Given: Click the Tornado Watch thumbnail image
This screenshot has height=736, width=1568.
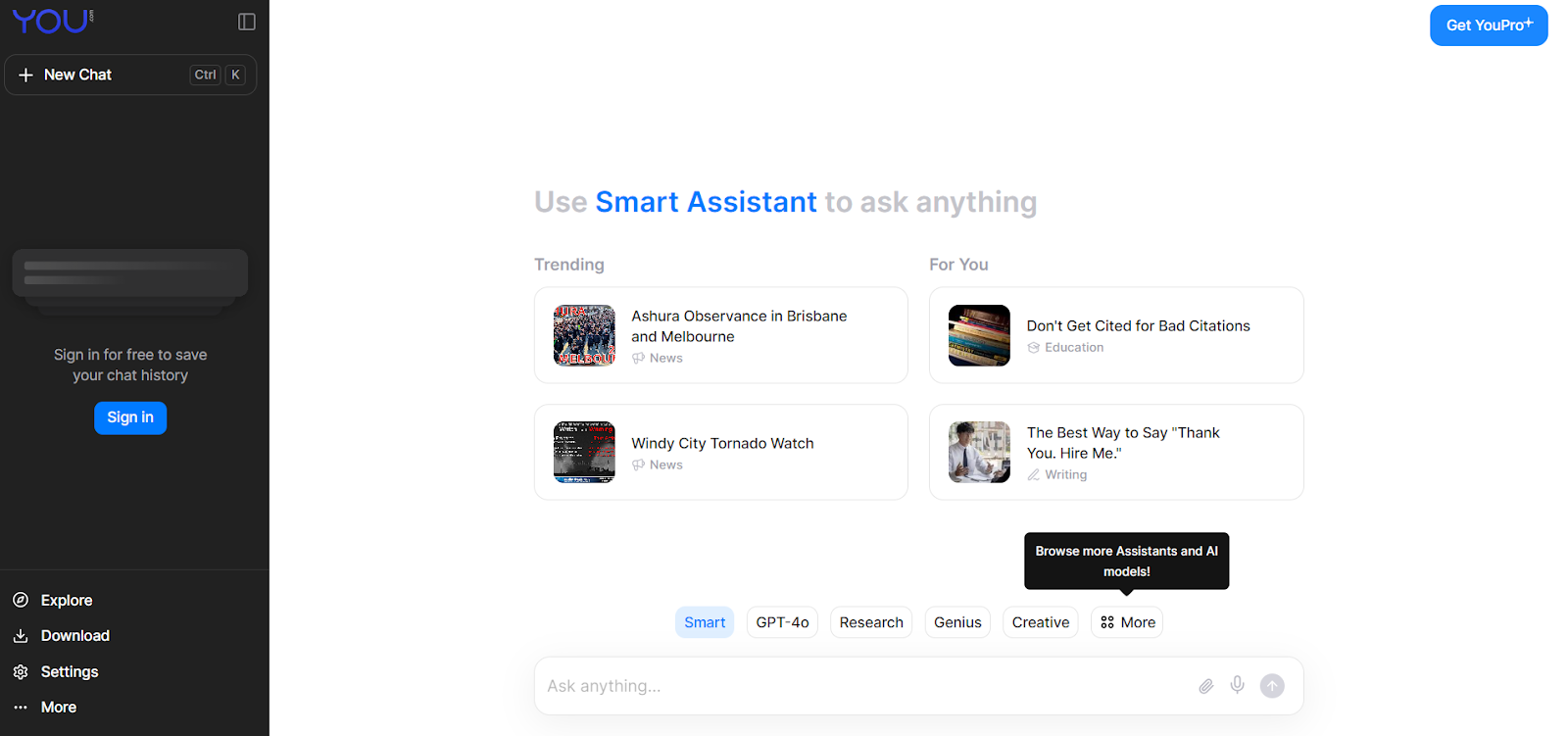Looking at the screenshot, I should click(x=584, y=452).
